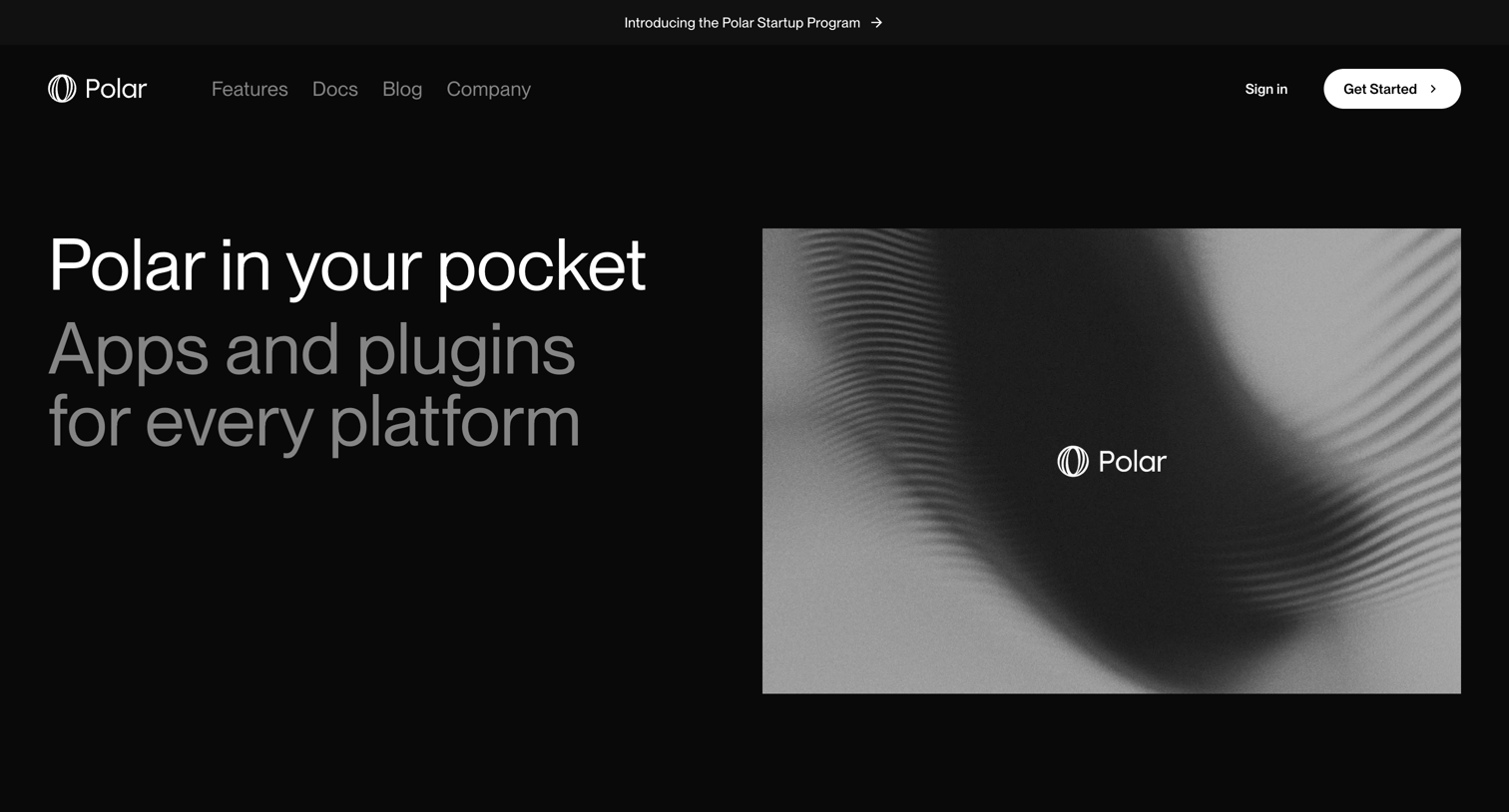Screen dimensions: 1509x812
Task: Click the arrow icon in the announcement banner
Action: [x=876, y=22]
